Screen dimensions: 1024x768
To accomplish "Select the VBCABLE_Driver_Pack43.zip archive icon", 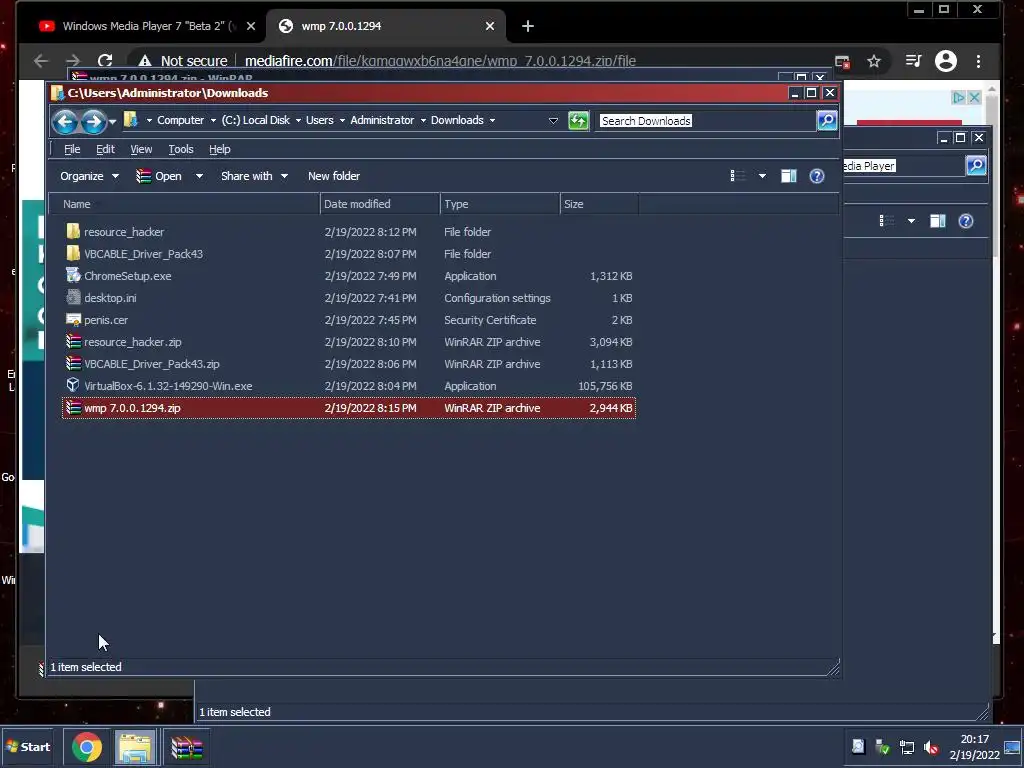I will pyautogui.click(x=73, y=364).
